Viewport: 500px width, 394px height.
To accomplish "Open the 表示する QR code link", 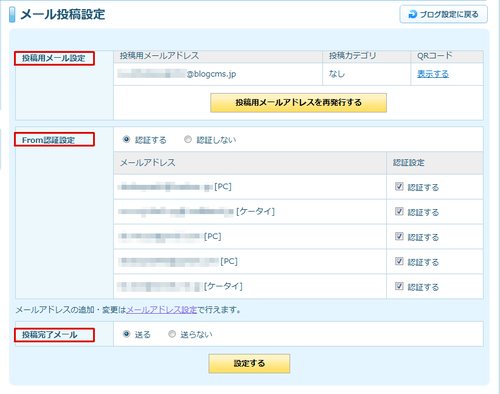I will click(x=433, y=74).
